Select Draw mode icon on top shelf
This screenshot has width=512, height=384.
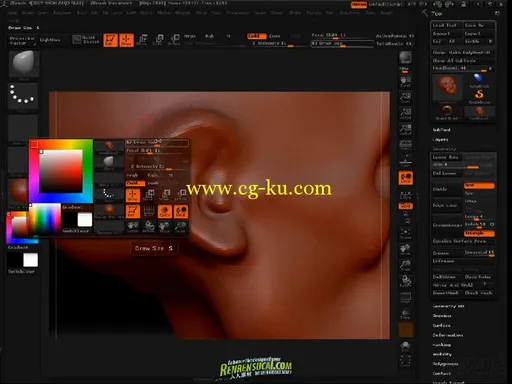tap(126, 40)
